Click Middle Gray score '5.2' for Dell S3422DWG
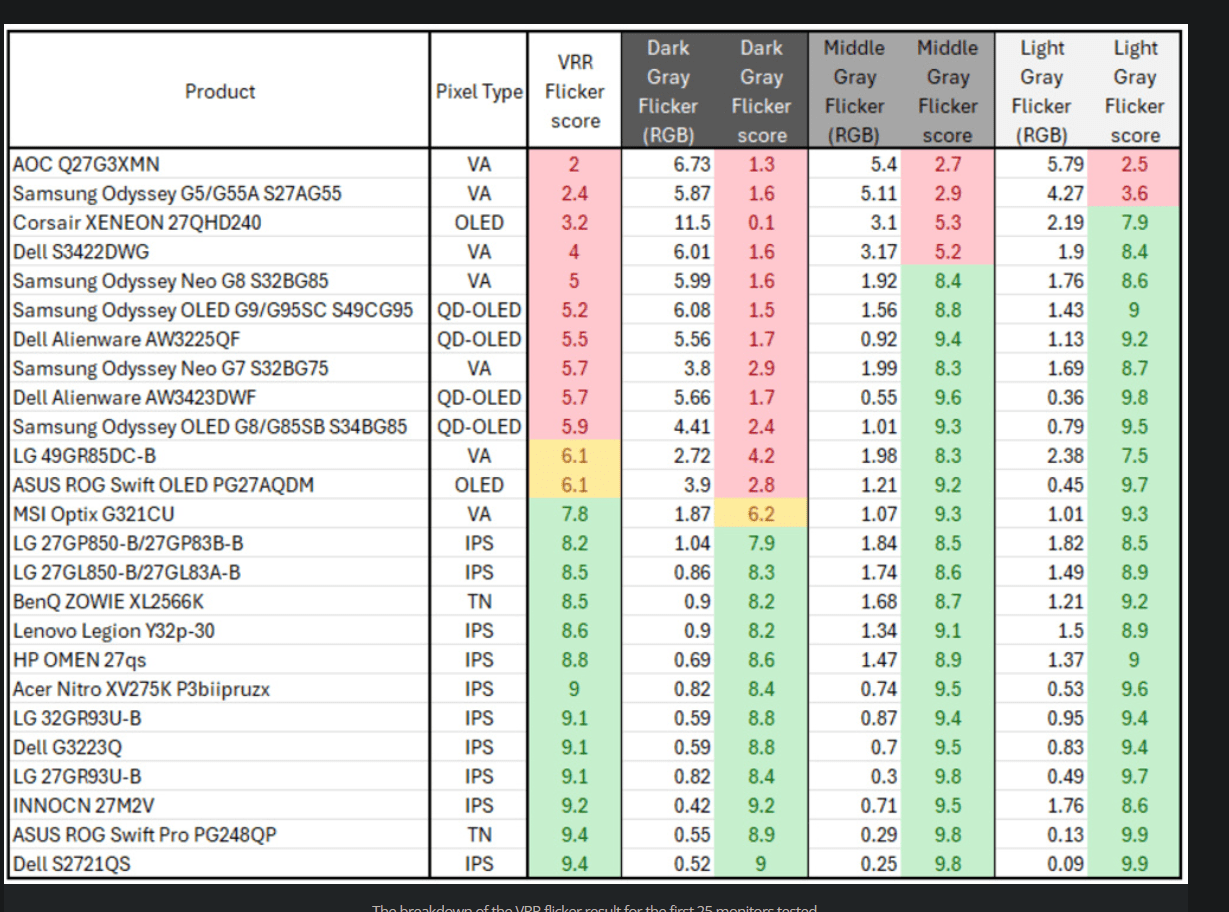This screenshot has width=1229, height=912. pos(947,252)
